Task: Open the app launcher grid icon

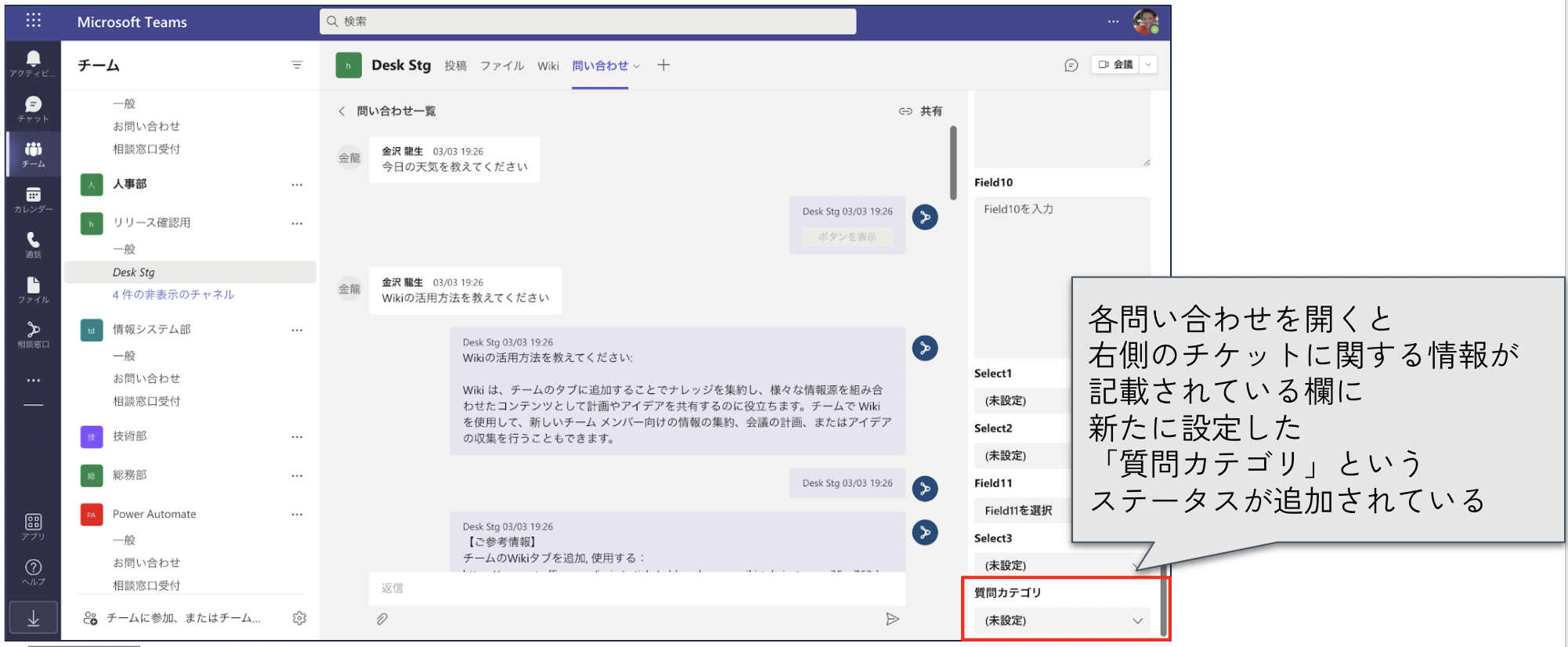Action: pyautogui.click(x=33, y=20)
